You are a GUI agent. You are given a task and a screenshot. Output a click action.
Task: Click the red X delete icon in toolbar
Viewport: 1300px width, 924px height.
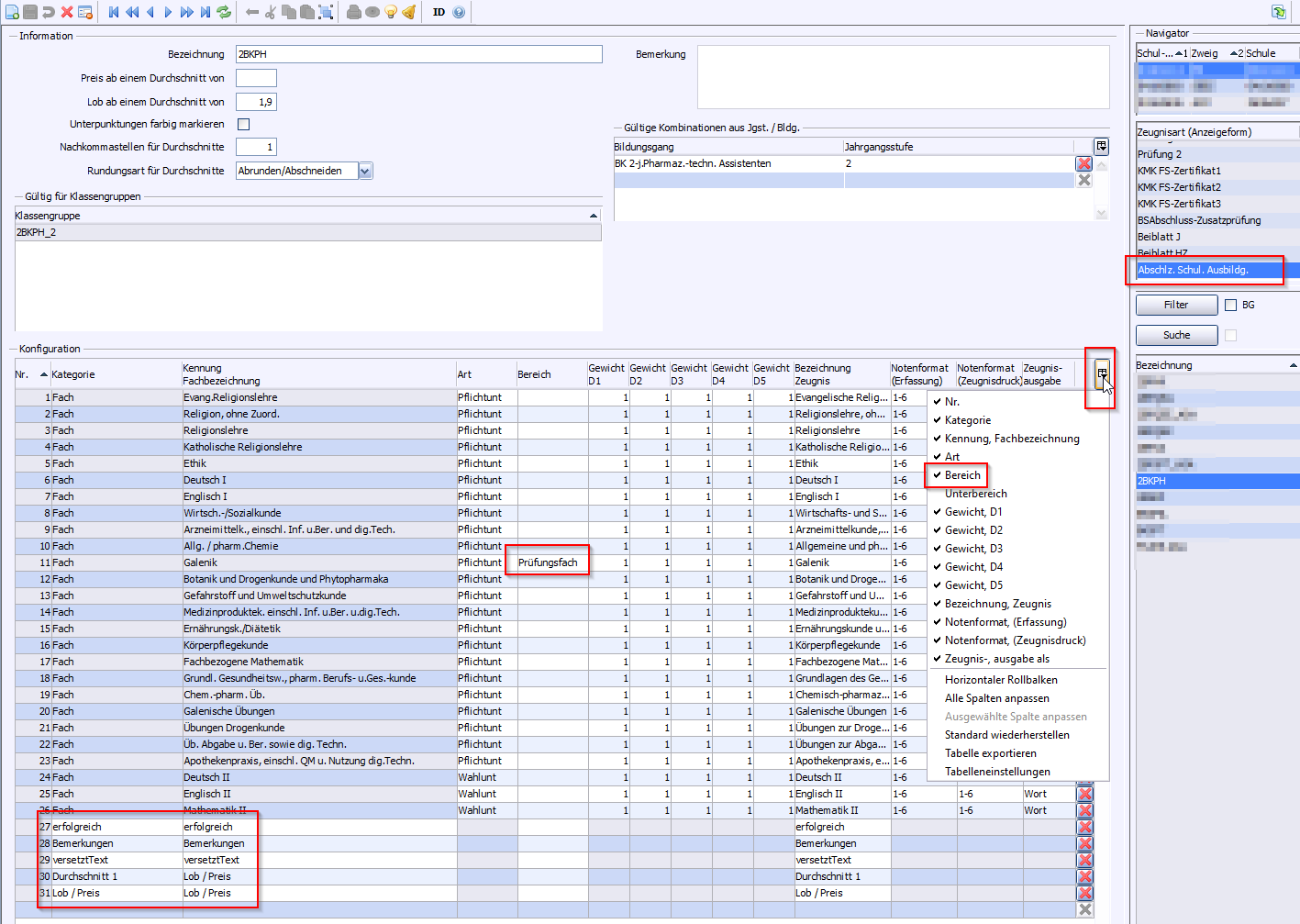(67, 12)
